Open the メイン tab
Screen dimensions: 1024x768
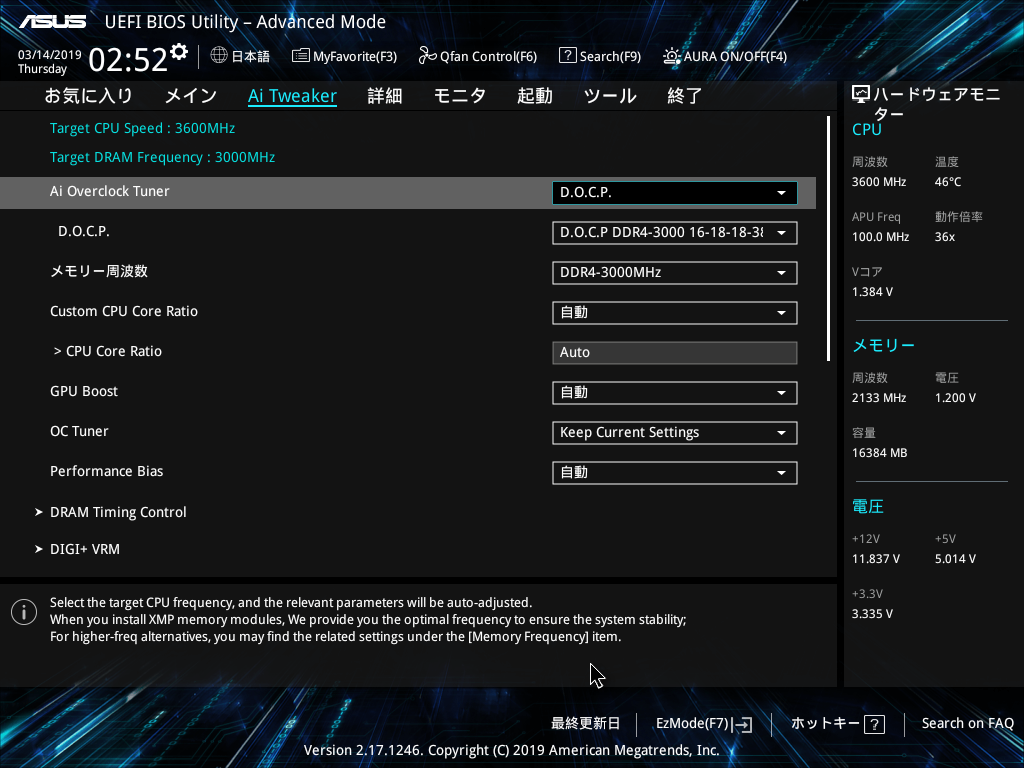[x=191, y=96]
